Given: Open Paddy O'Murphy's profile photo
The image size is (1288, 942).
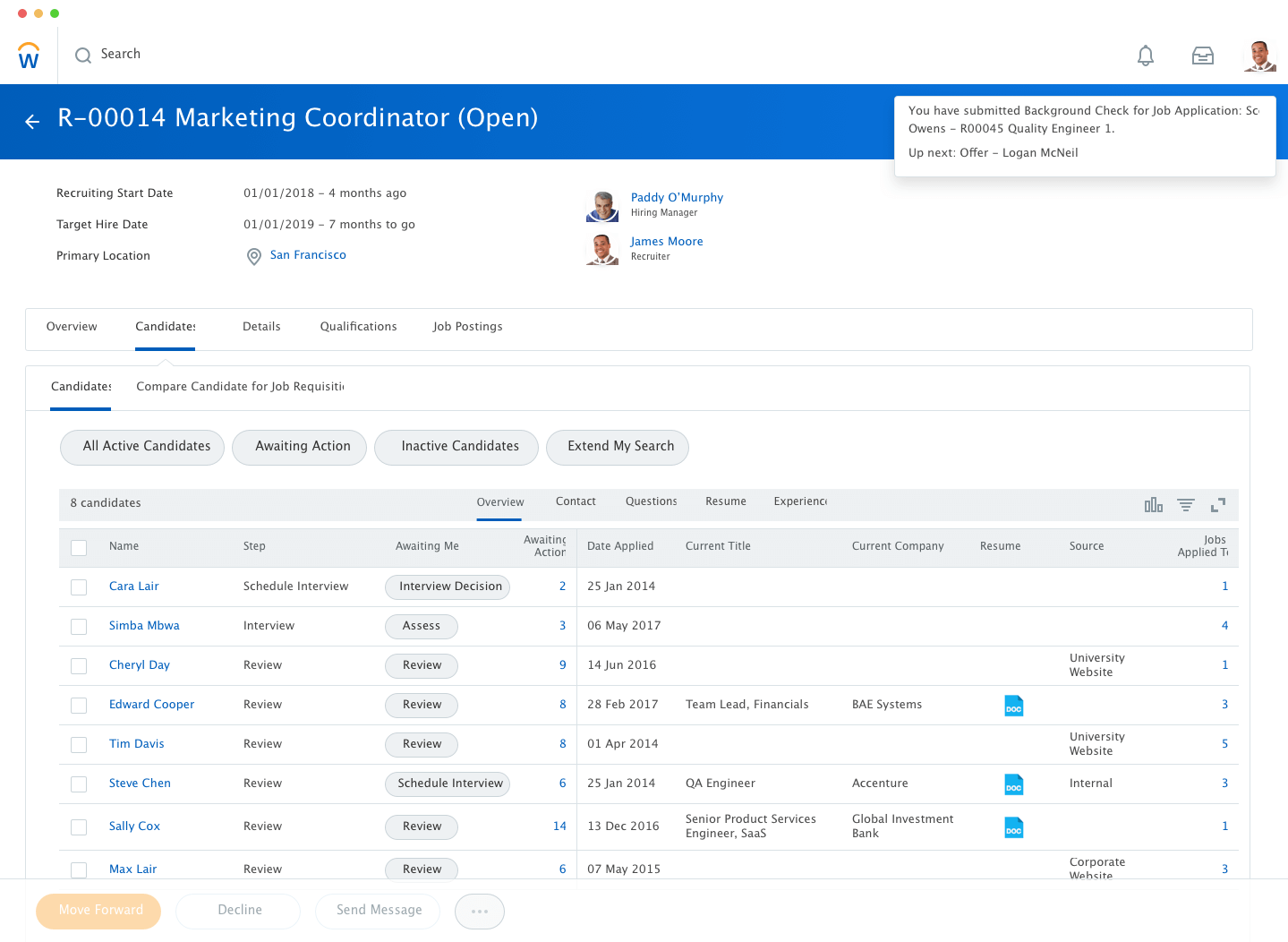Looking at the screenshot, I should coord(602,206).
